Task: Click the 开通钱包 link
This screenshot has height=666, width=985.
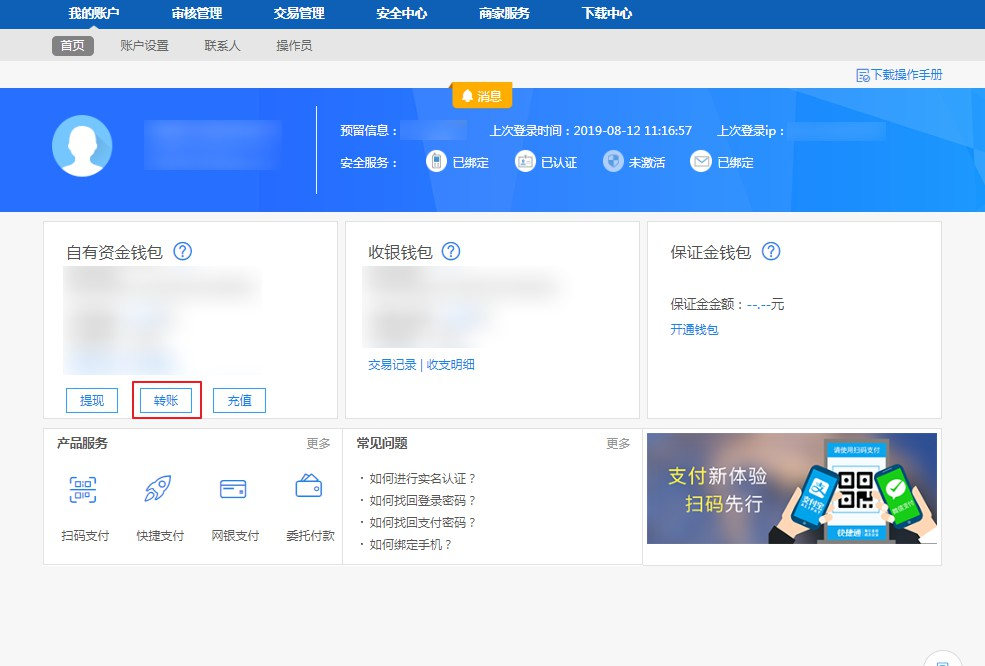Action: [x=694, y=329]
